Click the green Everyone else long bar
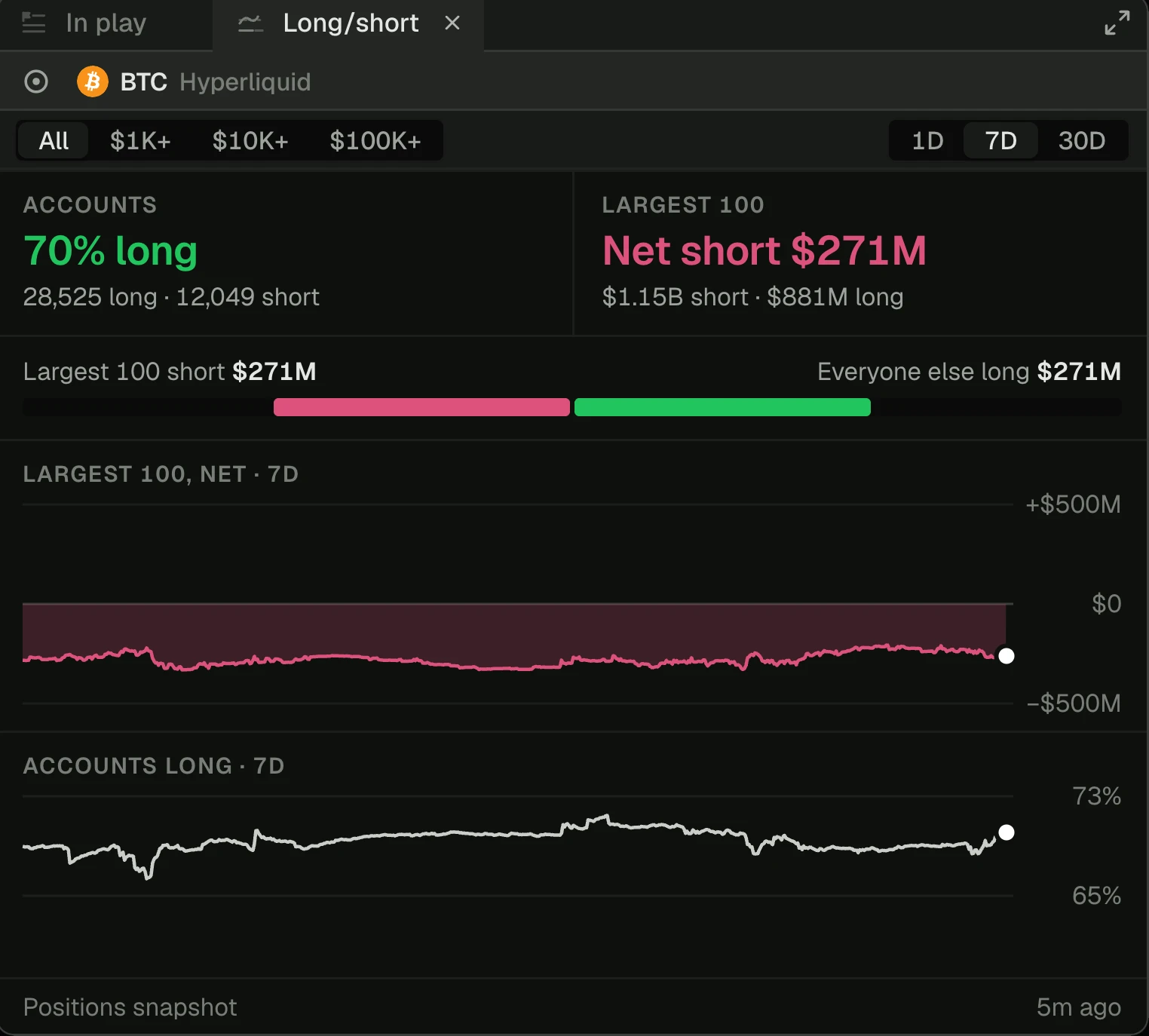This screenshot has height=1036, width=1149. (x=722, y=407)
